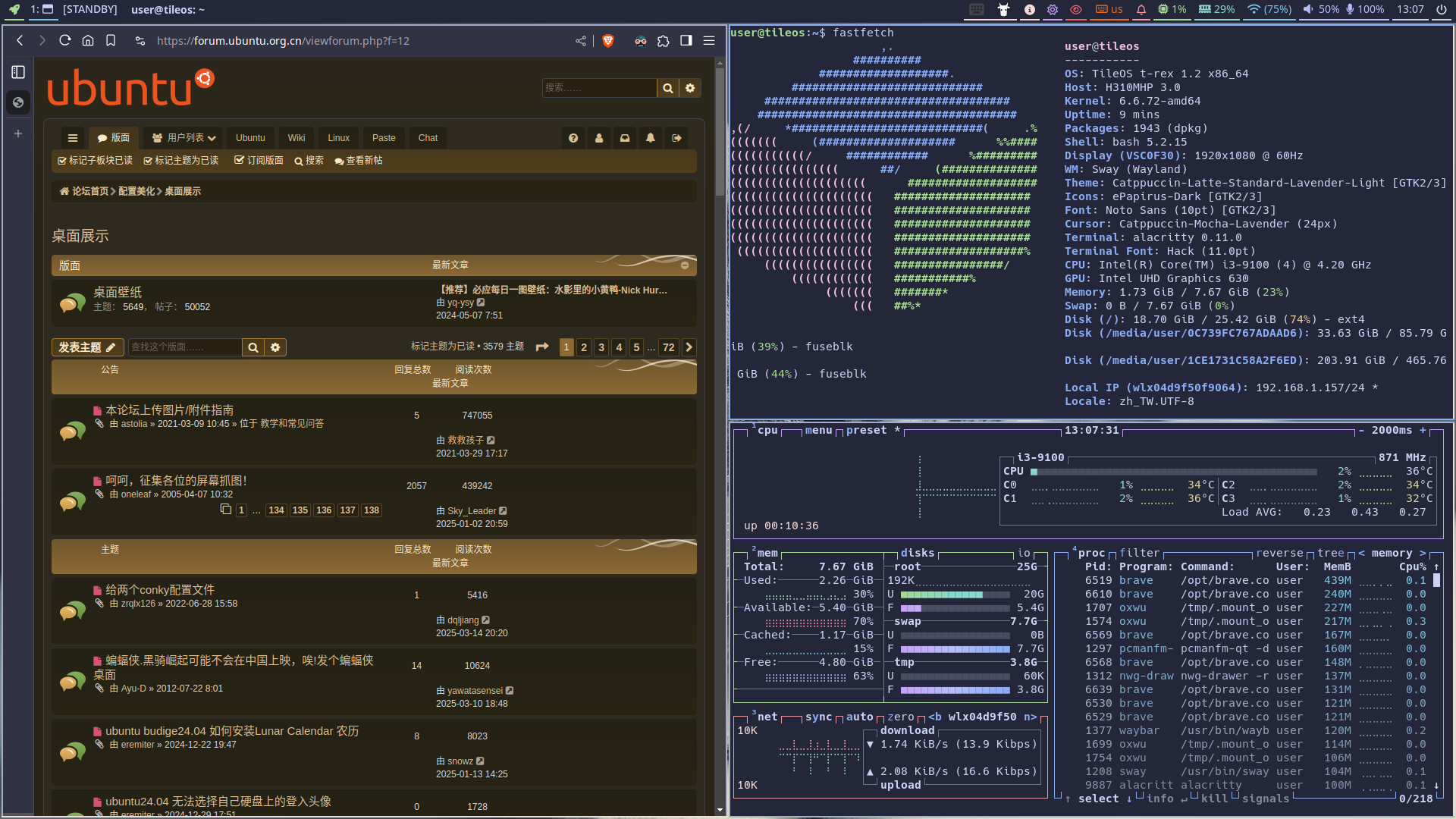Expand the 用户列表 dropdown
1456x819 pixels.
(x=184, y=138)
